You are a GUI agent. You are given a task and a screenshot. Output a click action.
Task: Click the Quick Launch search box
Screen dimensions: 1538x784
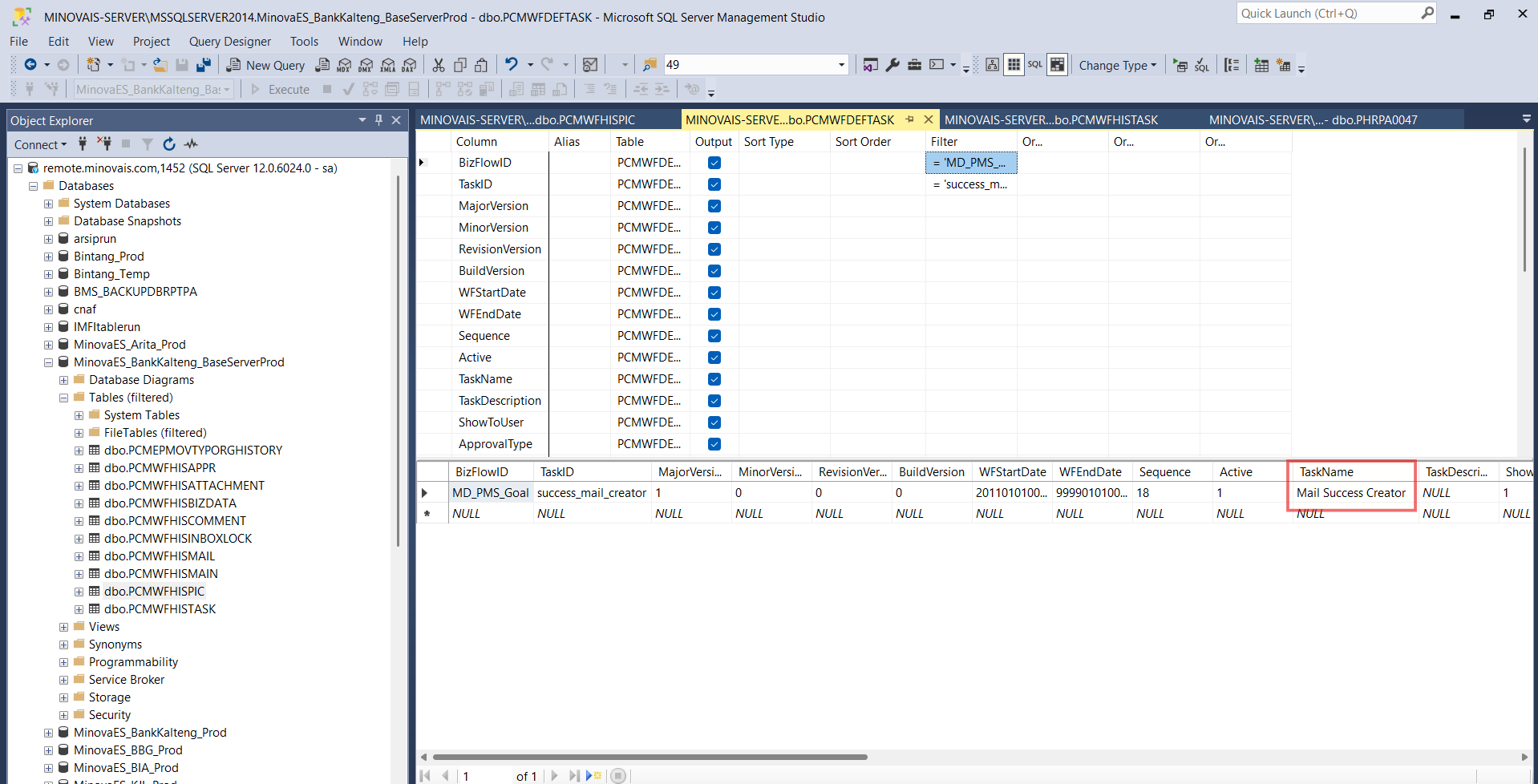[x=1337, y=14]
